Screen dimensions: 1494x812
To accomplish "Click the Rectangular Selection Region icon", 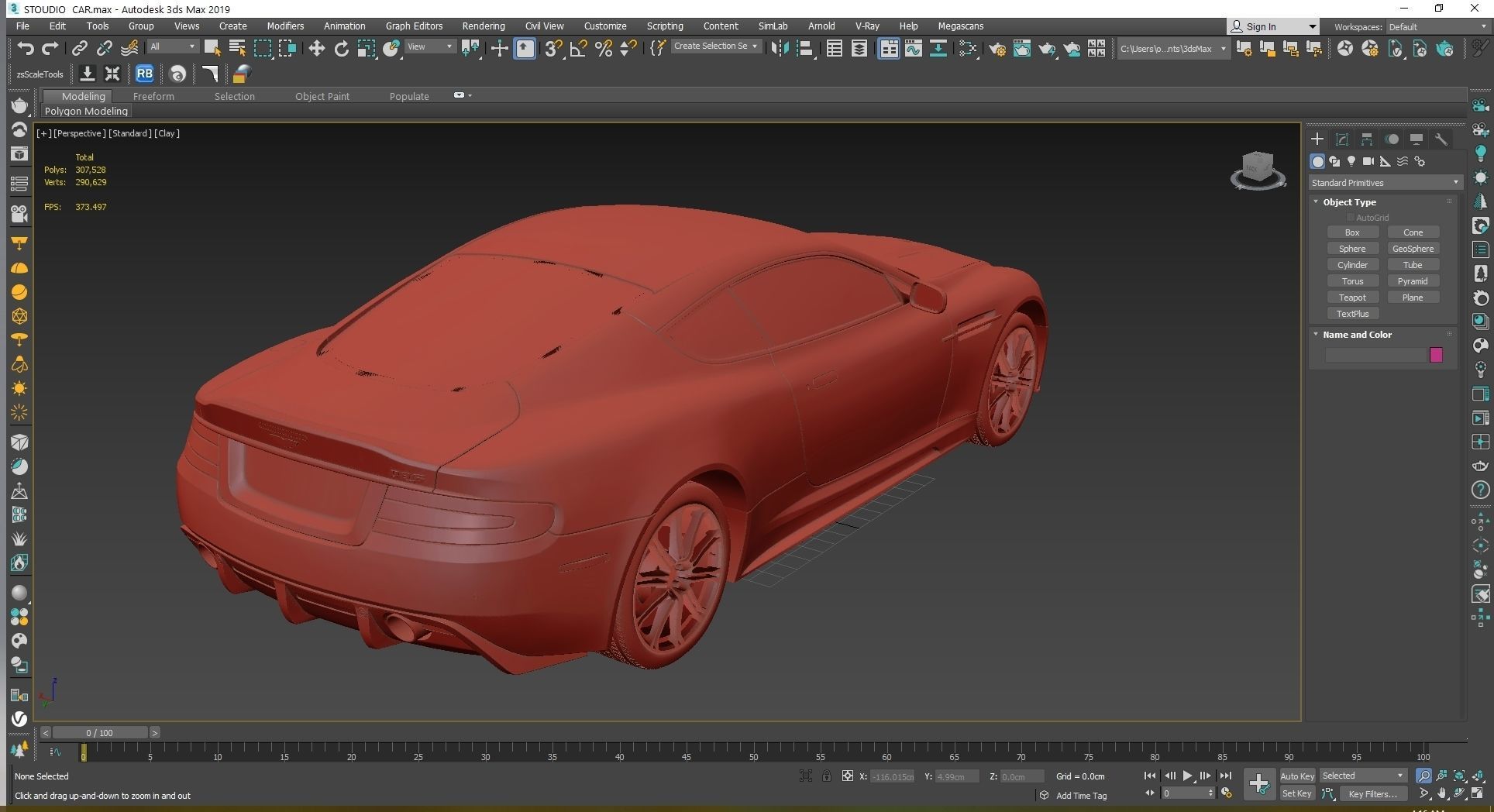I will pyautogui.click(x=263, y=49).
